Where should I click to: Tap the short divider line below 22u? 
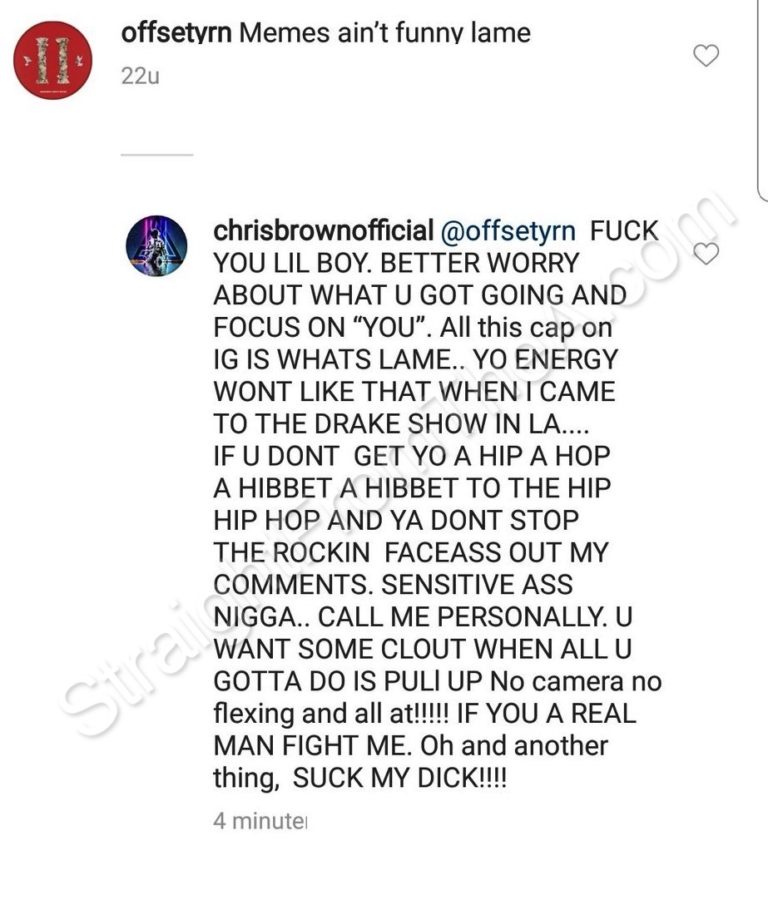157,155
